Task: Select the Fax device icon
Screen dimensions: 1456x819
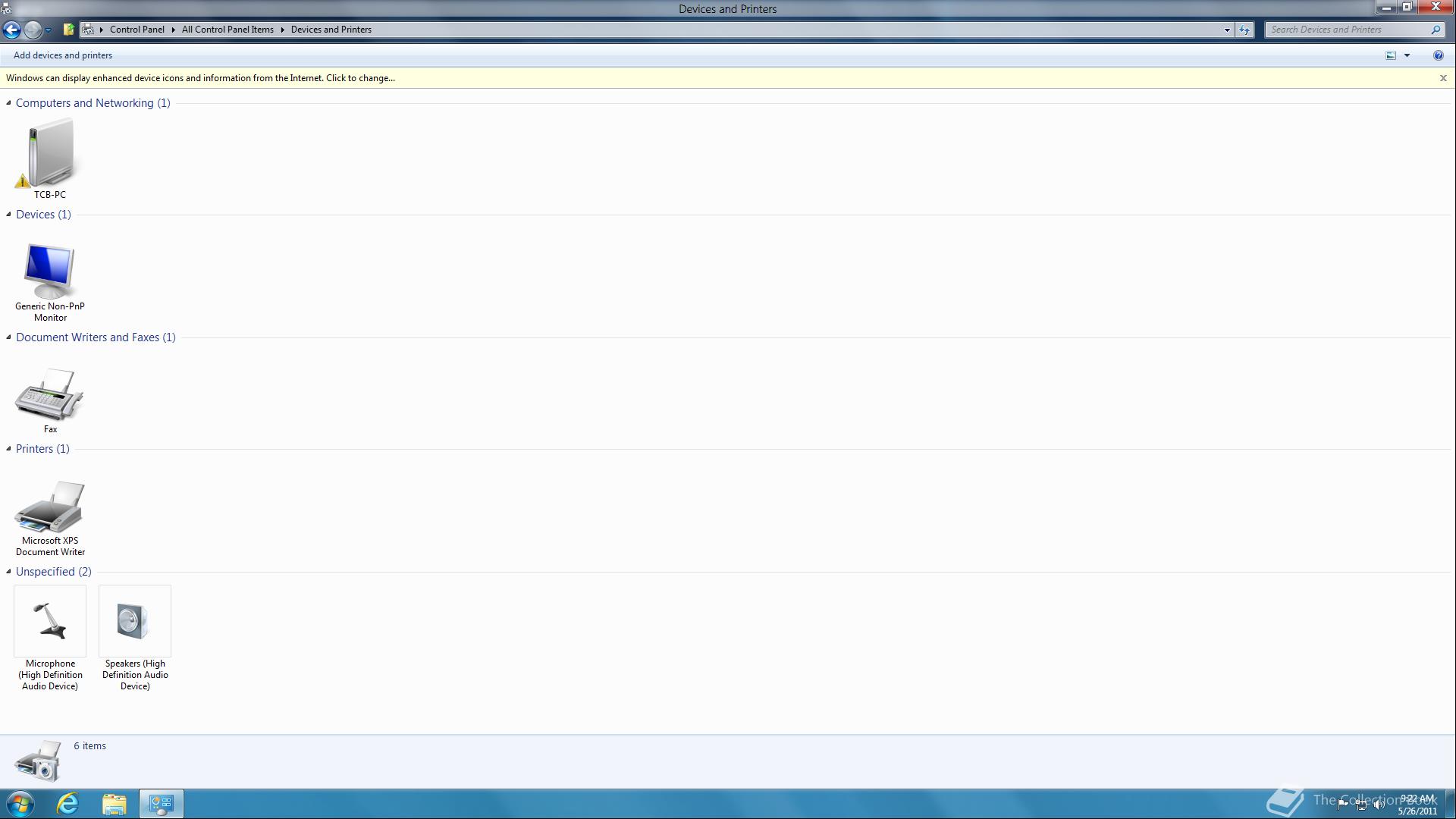Action: 50,399
